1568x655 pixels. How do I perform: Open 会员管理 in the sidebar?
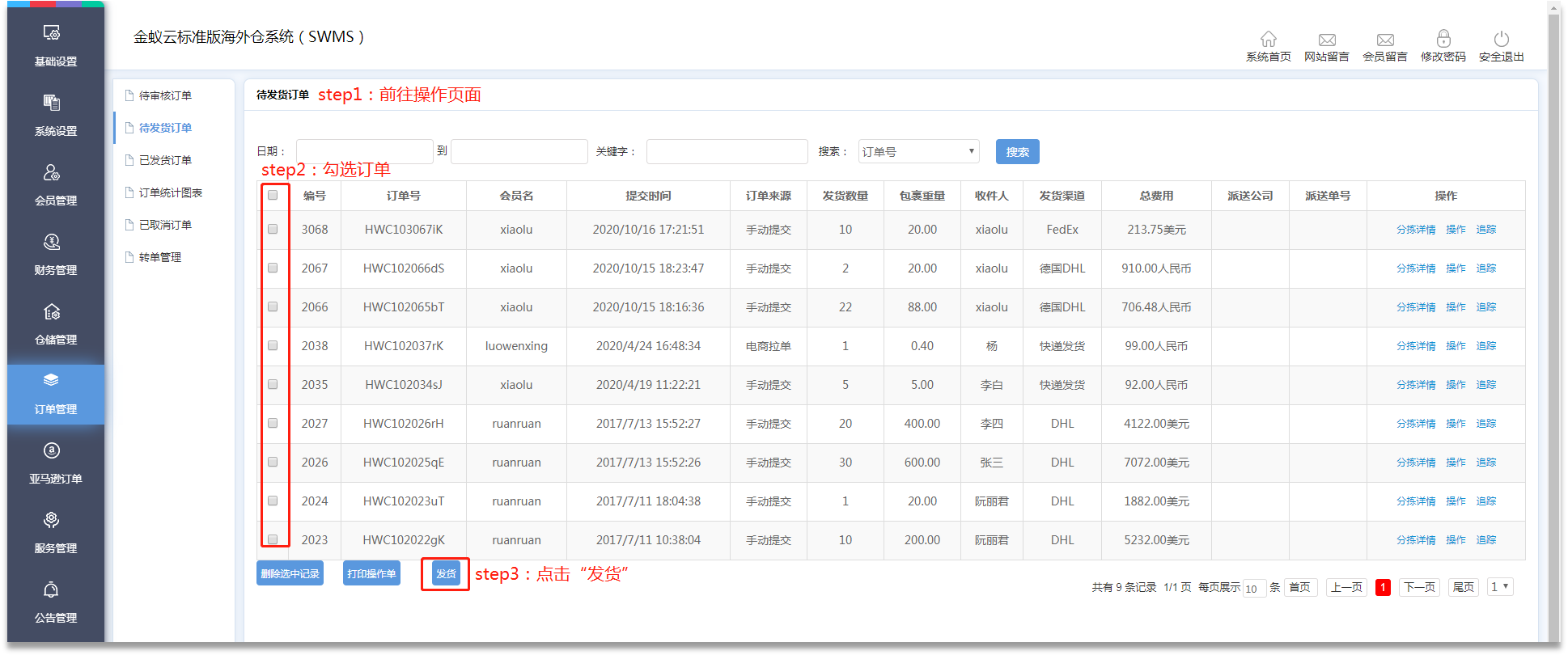(x=52, y=173)
